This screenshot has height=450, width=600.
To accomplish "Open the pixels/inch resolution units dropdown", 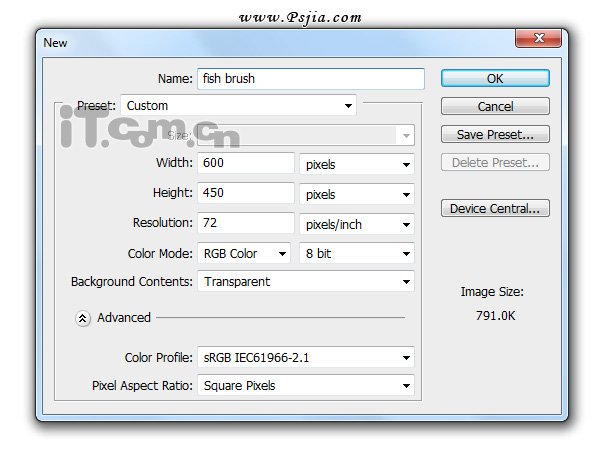I will click(x=357, y=224).
